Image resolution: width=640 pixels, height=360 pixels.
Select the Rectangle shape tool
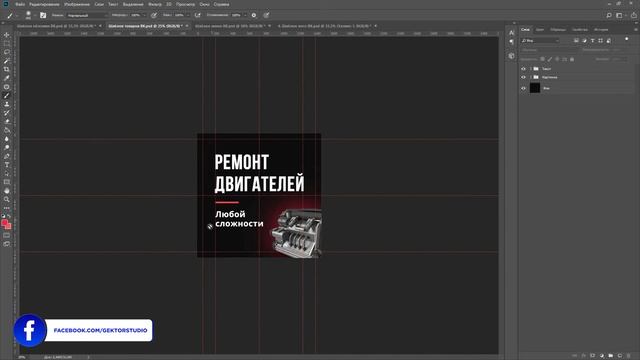click(x=7, y=182)
